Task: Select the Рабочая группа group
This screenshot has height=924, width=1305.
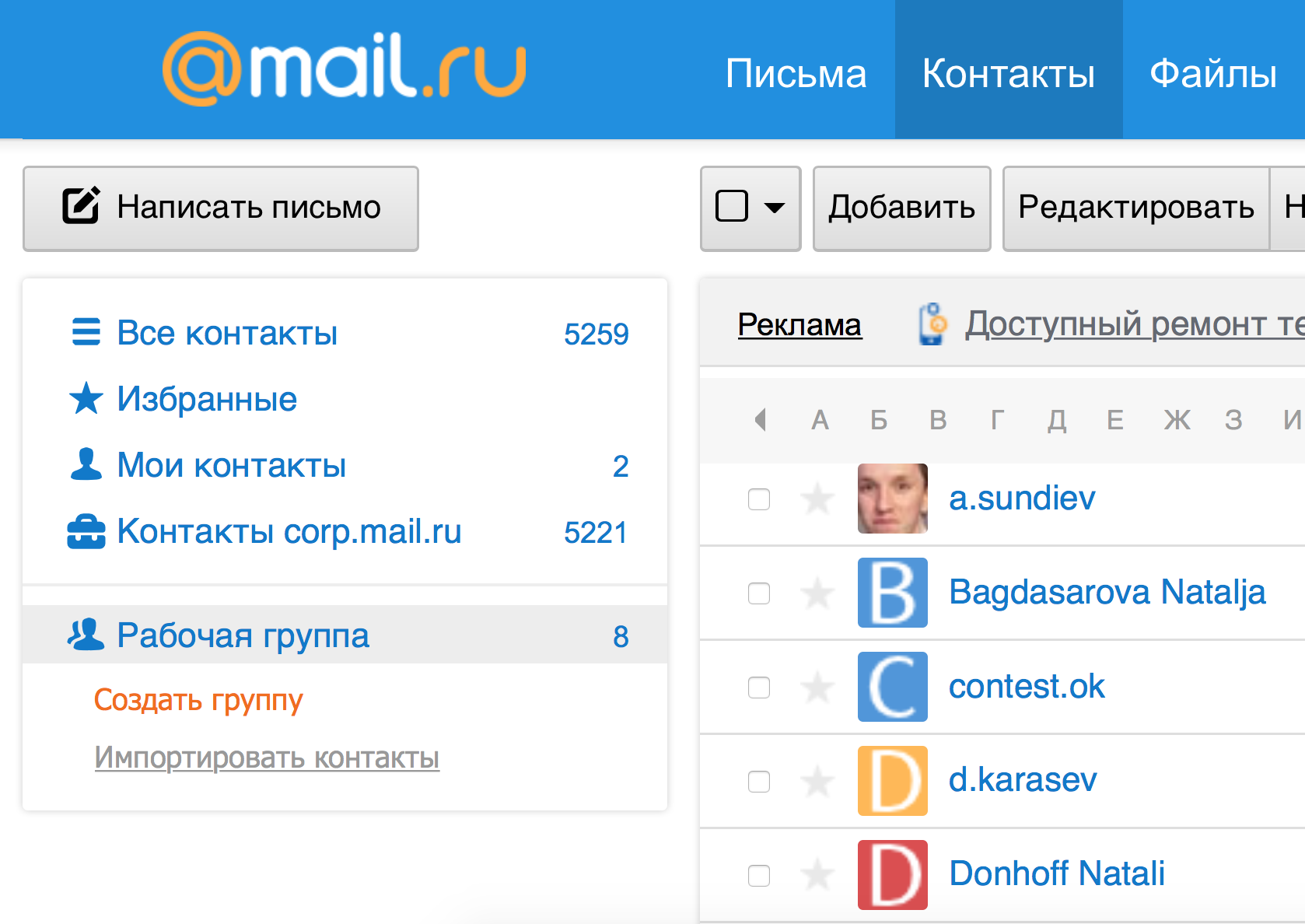Action: (x=345, y=635)
